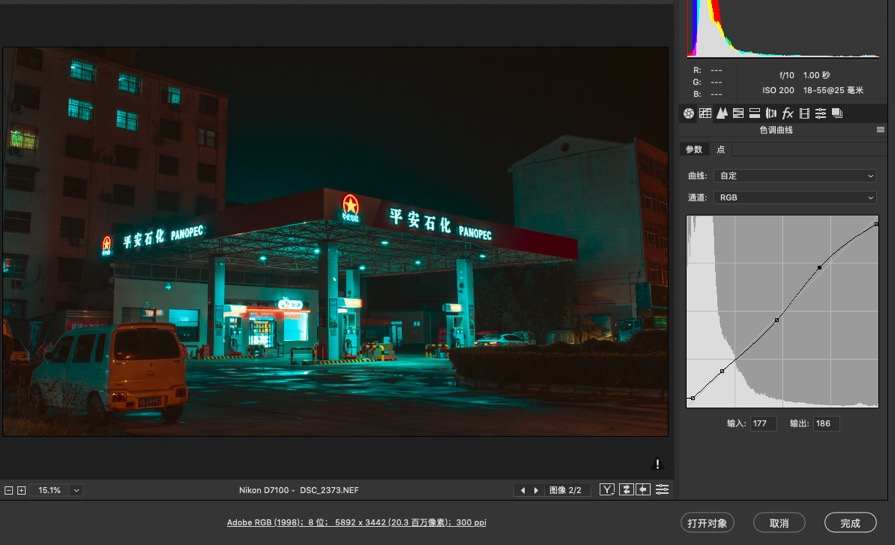
Task: Open the Split Toning panel icon
Action: (755, 113)
